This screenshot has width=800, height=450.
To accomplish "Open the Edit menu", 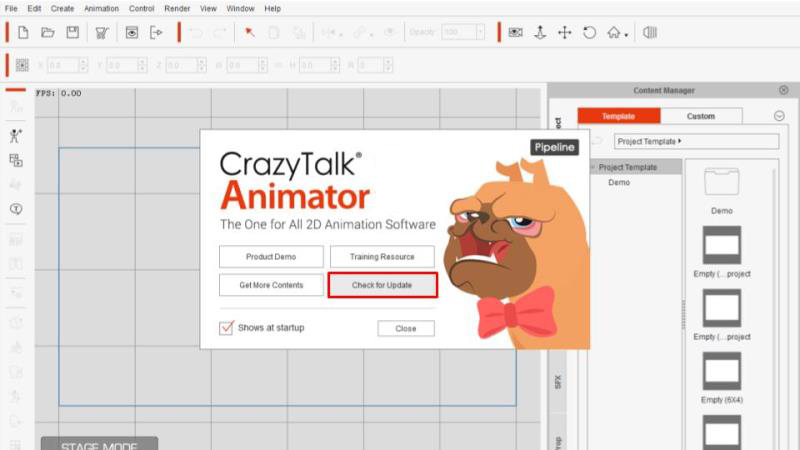I will (x=34, y=9).
